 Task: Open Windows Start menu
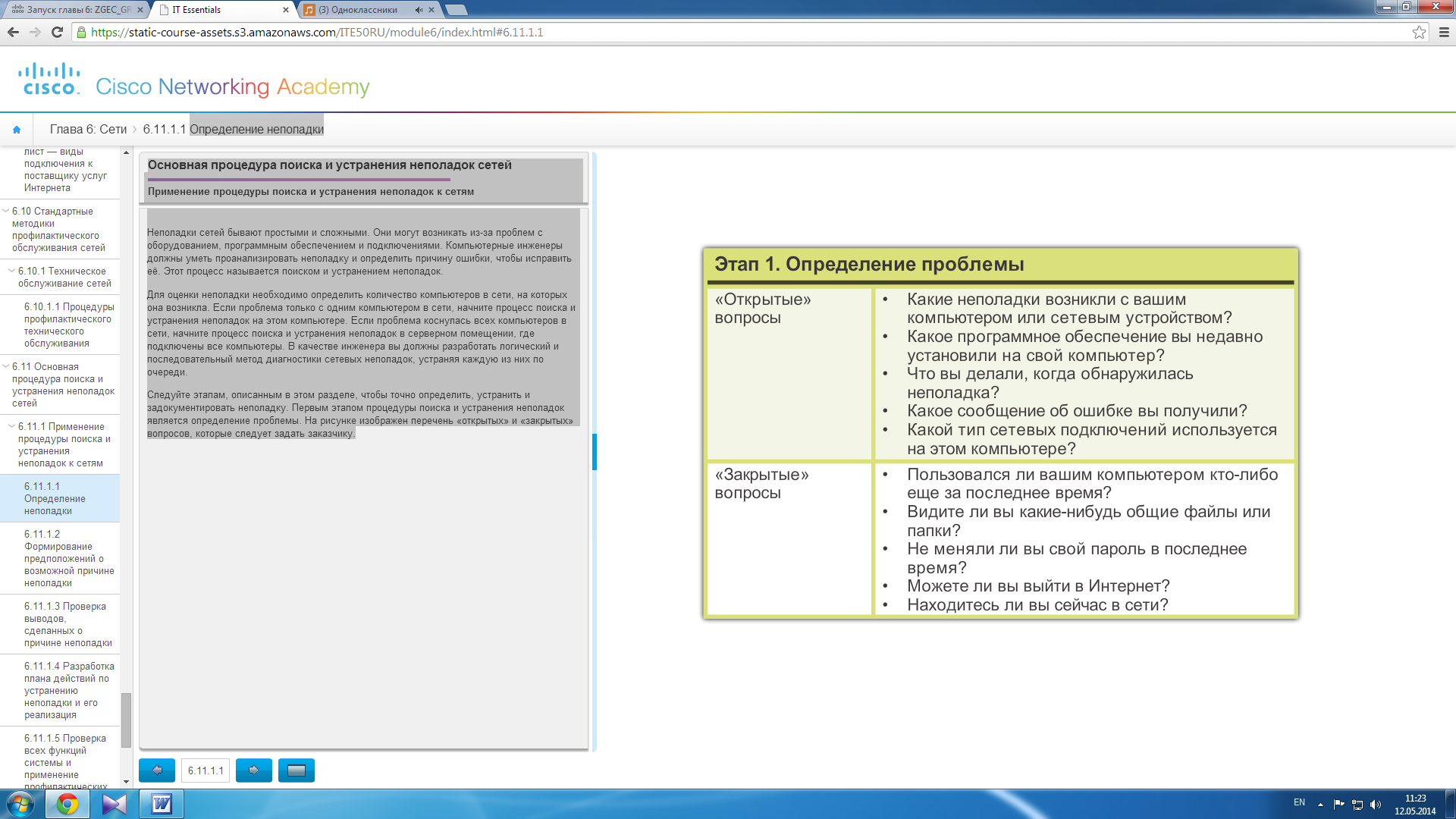[x=20, y=804]
